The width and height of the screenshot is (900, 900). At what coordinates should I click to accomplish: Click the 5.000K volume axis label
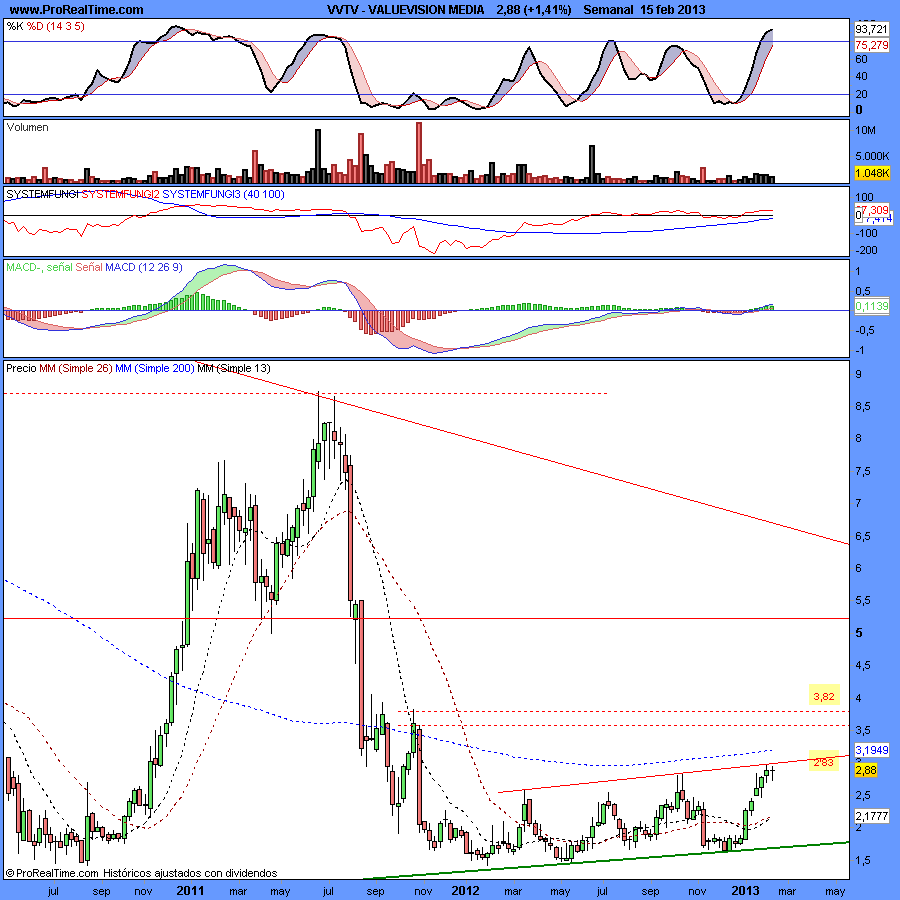872,156
